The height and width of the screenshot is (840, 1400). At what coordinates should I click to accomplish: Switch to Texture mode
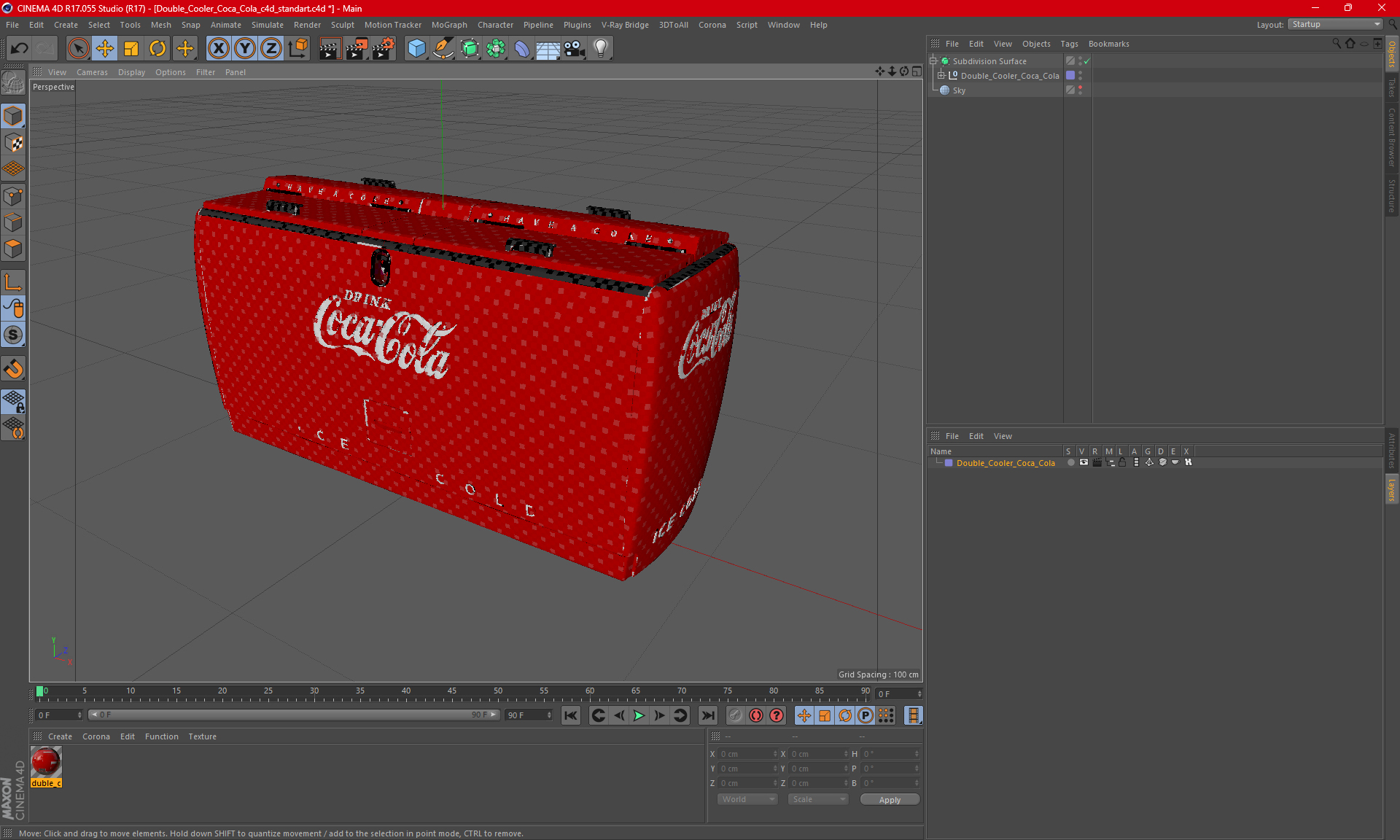13,143
